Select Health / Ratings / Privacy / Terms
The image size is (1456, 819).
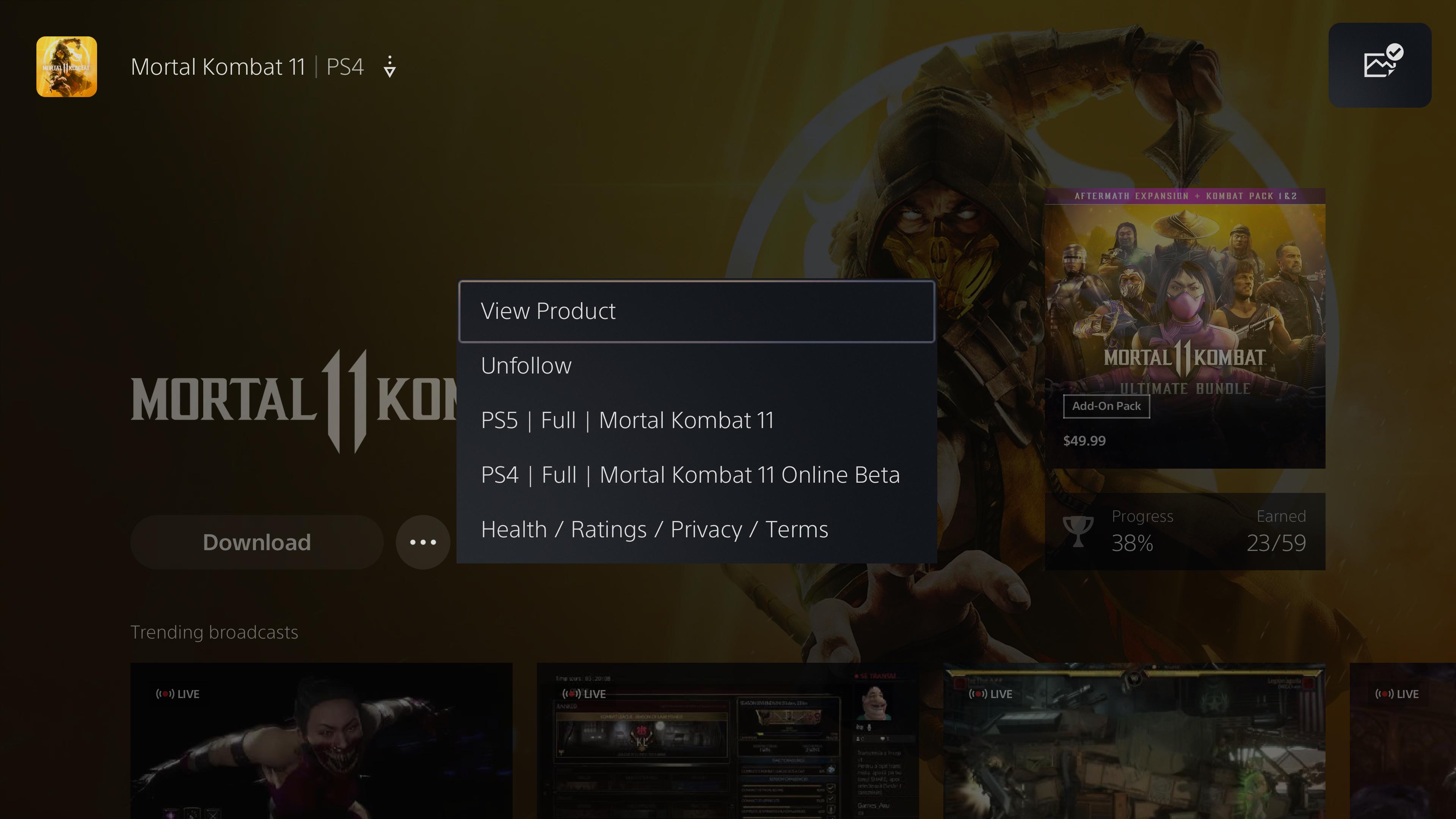[654, 528]
